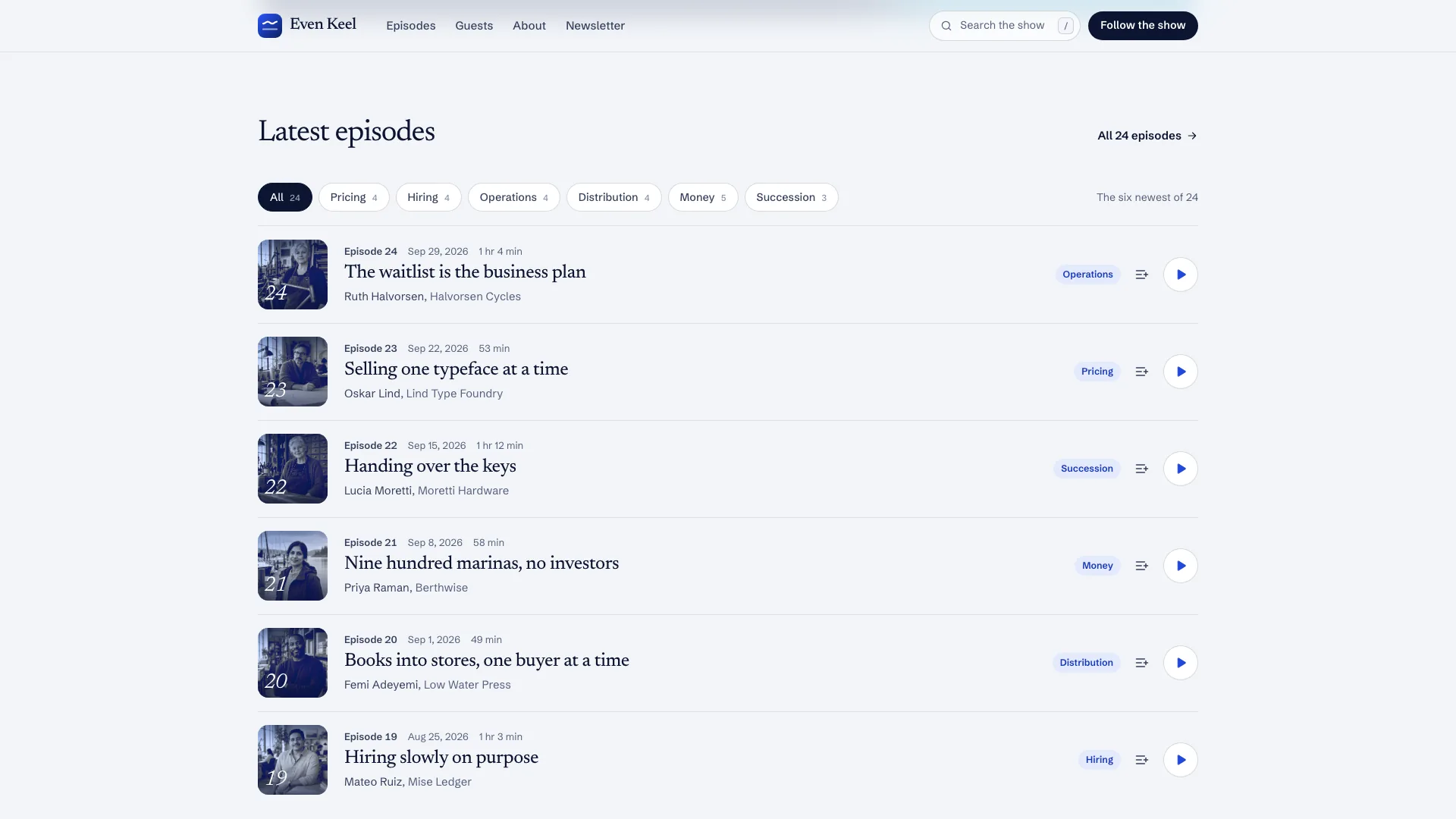Click Follow the show button
This screenshot has height=819, width=1456.
click(1143, 26)
